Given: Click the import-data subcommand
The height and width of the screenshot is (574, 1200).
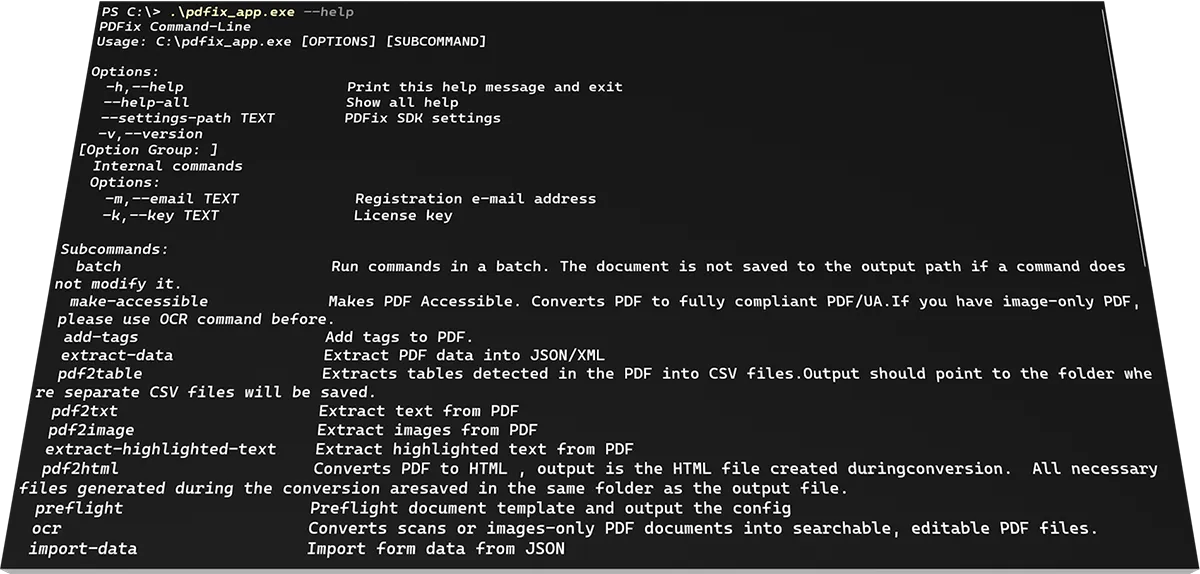Looking at the screenshot, I should 83,549.
